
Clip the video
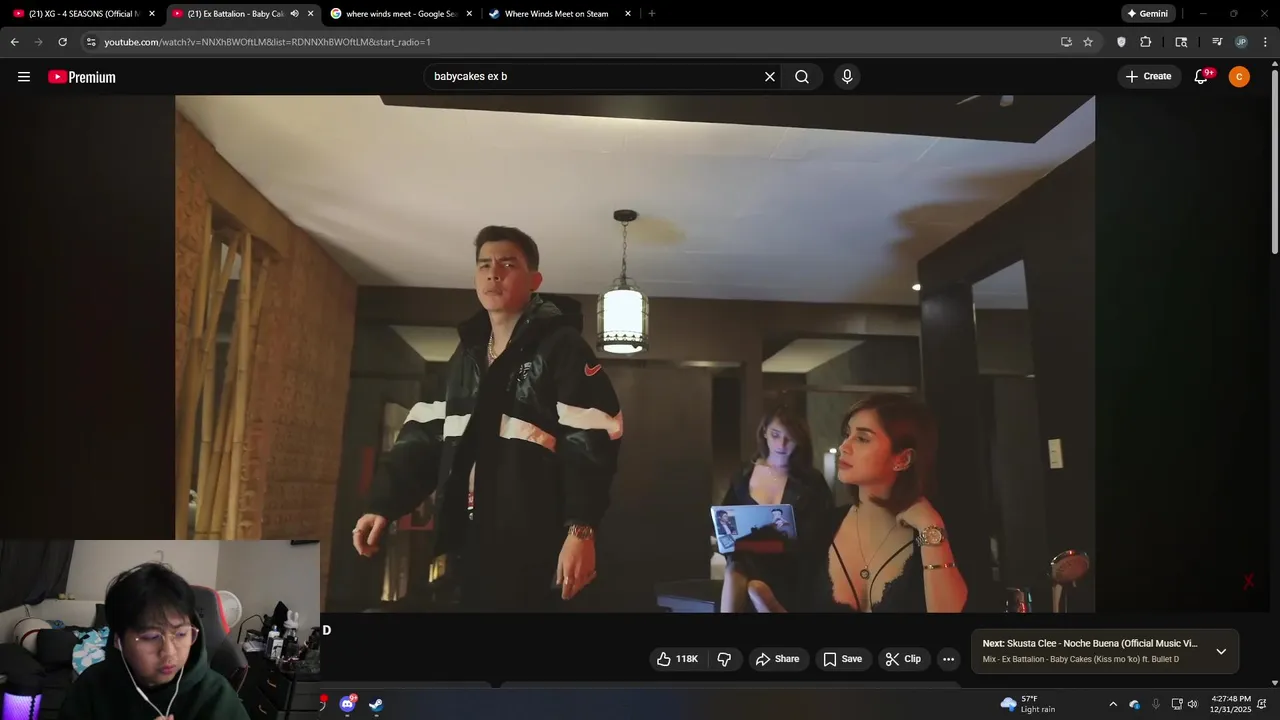coord(903,659)
